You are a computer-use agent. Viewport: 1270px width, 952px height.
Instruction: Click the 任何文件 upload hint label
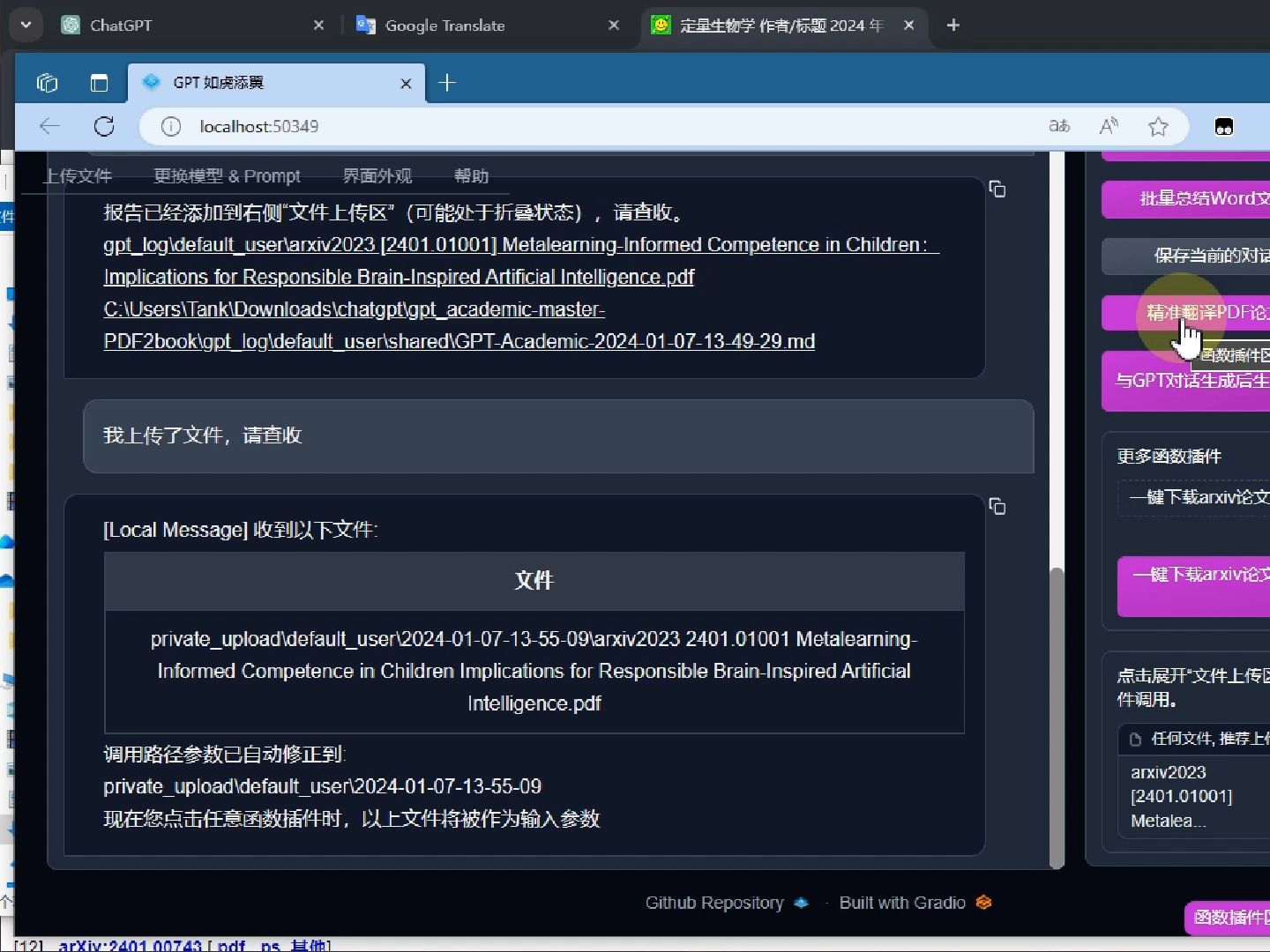point(1208,739)
